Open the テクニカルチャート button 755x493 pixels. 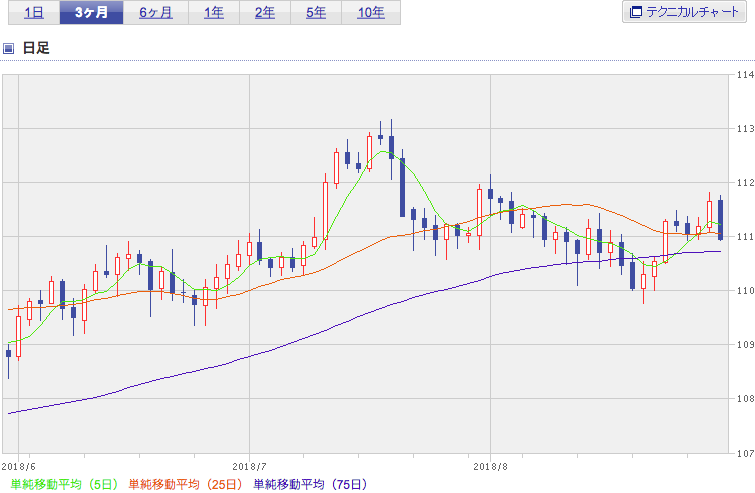(x=684, y=12)
